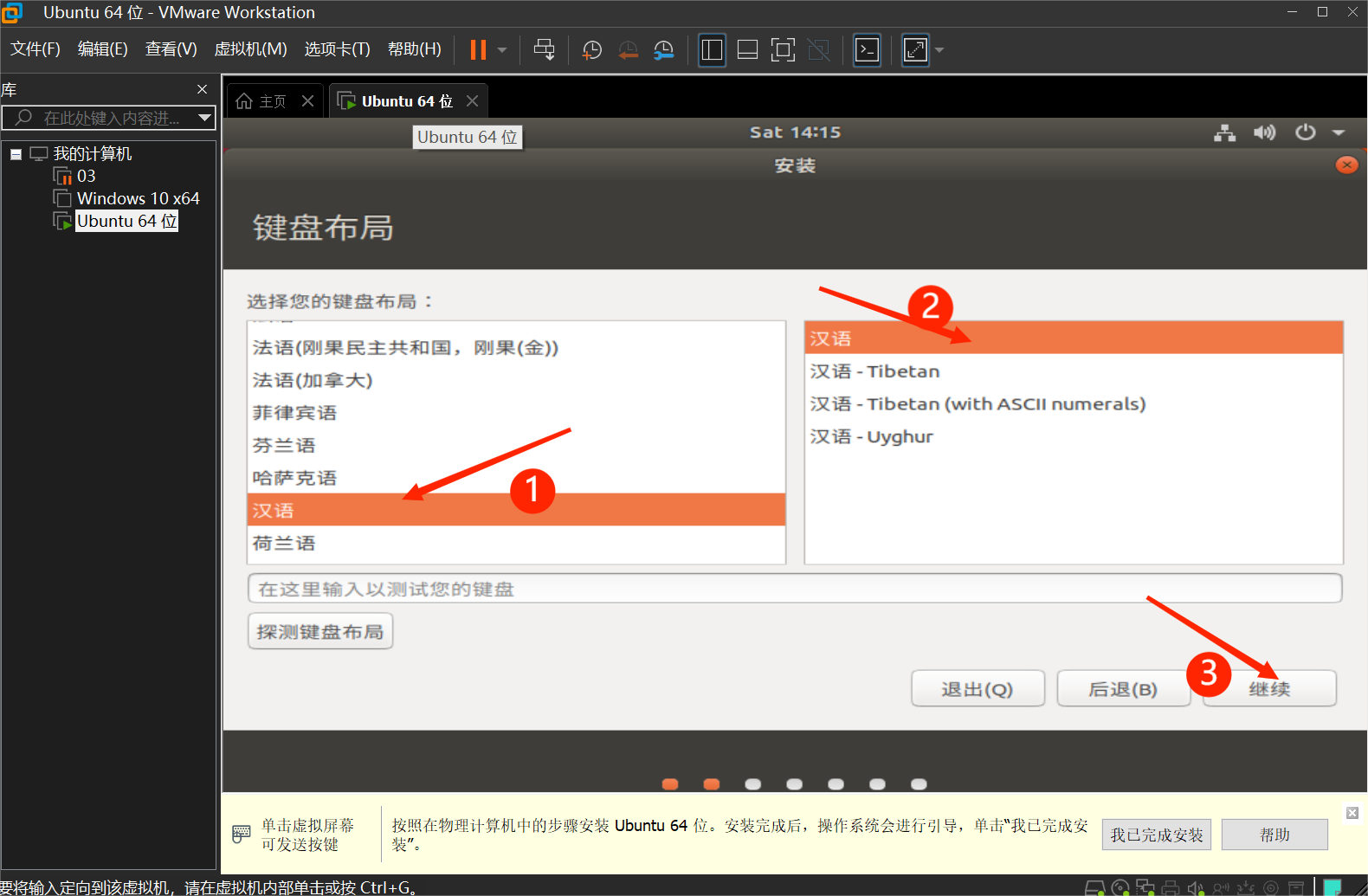Open the console view icon
The width and height of the screenshot is (1368, 896).
coord(867,50)
